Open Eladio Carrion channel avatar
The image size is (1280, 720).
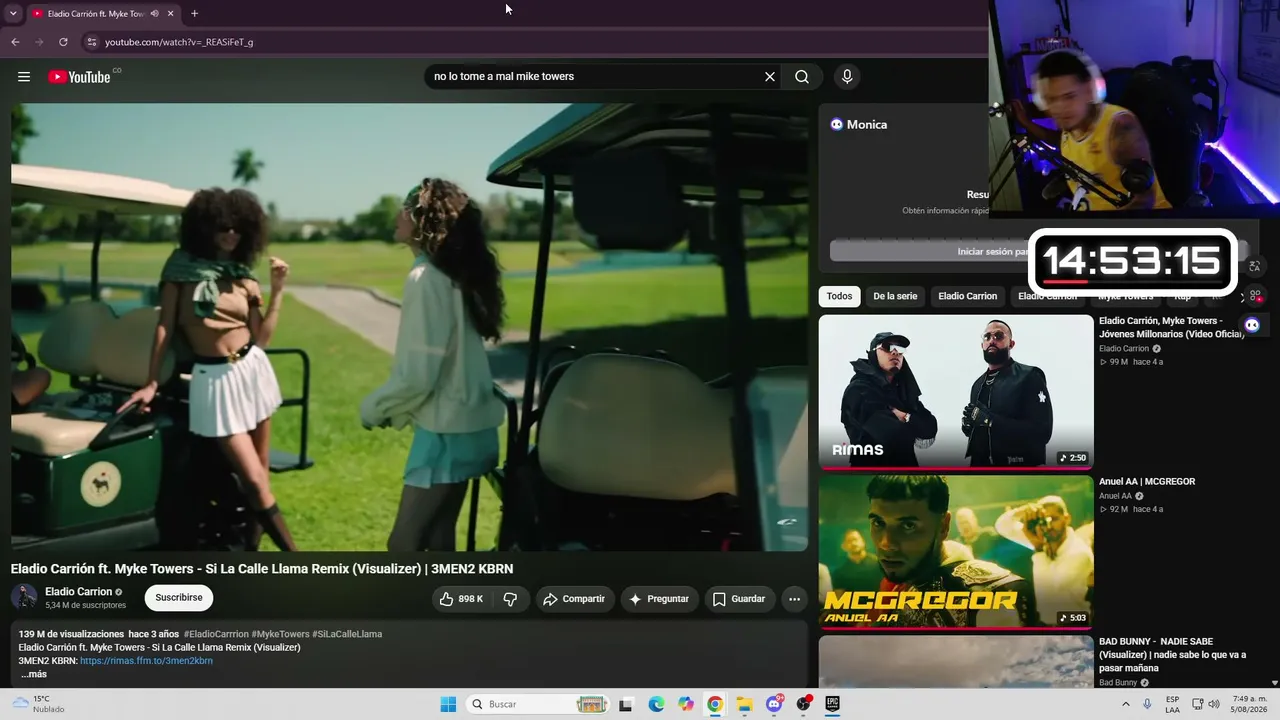[x=24, y=598]
